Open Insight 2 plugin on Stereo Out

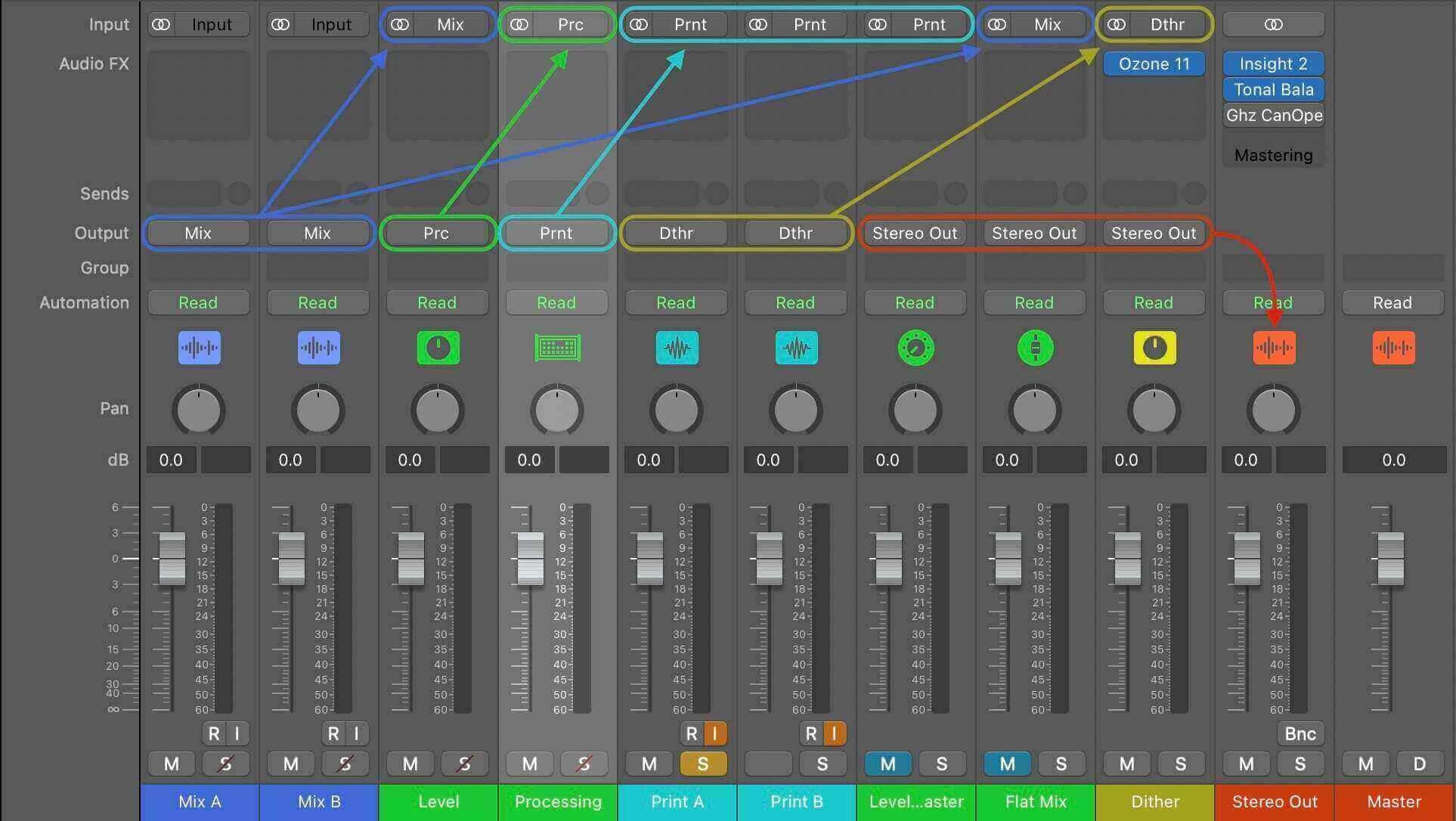1274,64
